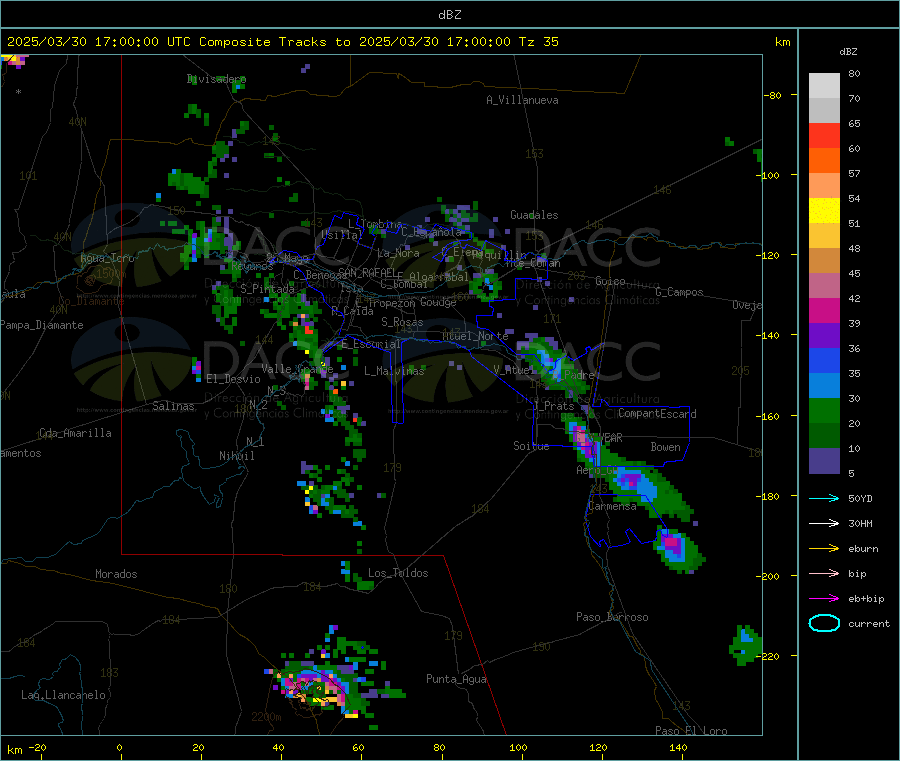
Task: Click the dBZ title at top
Action: (x=449, y=15)
